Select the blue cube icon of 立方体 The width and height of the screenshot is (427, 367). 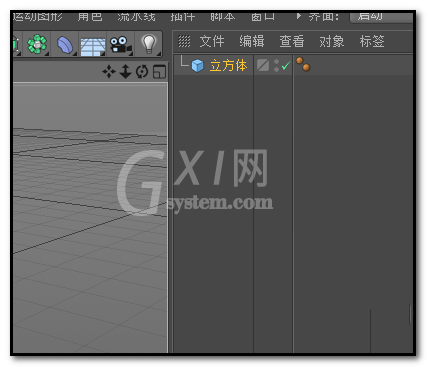(197, 66)
